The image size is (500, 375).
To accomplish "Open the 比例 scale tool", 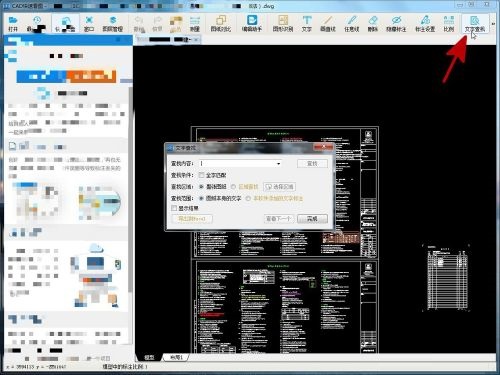I will tap(449, 24).
